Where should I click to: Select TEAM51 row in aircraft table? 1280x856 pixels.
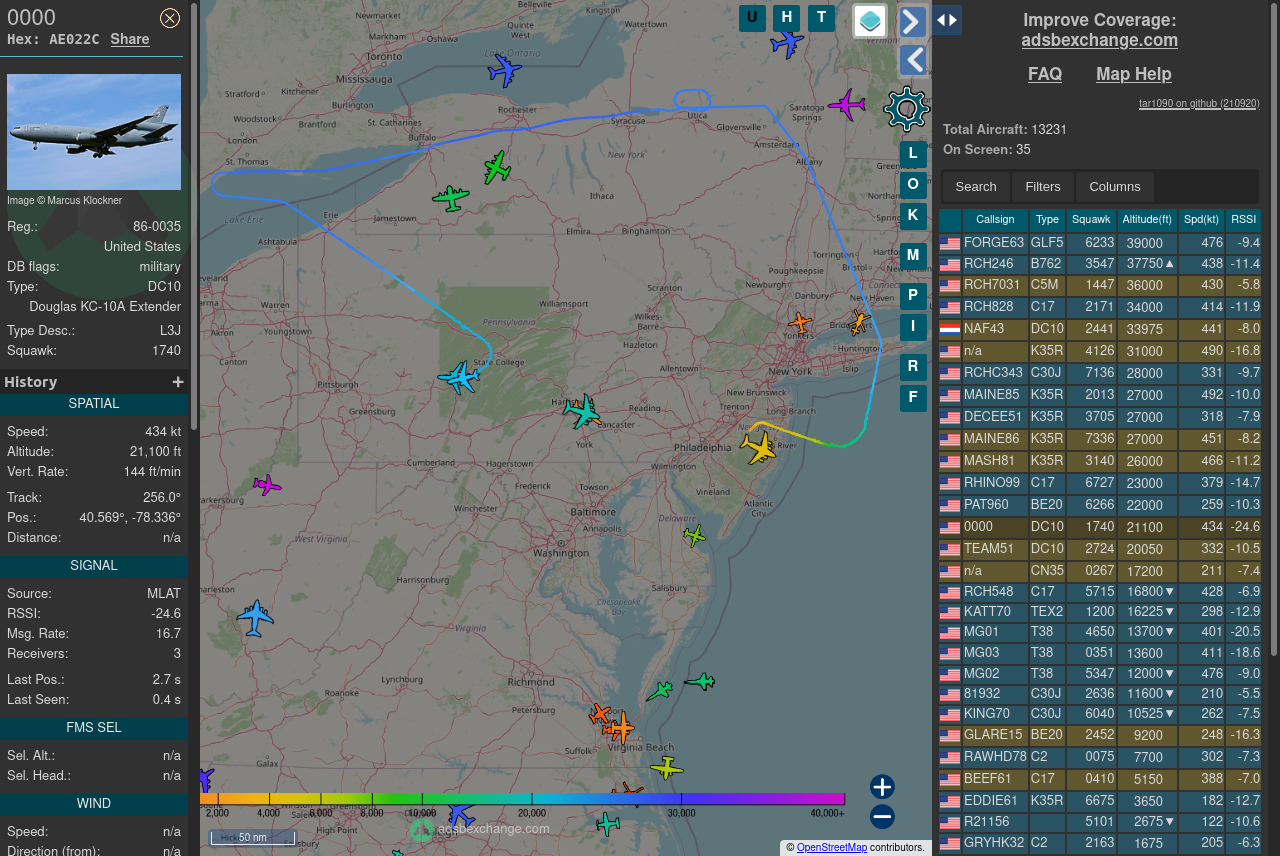coord(1100,549)
